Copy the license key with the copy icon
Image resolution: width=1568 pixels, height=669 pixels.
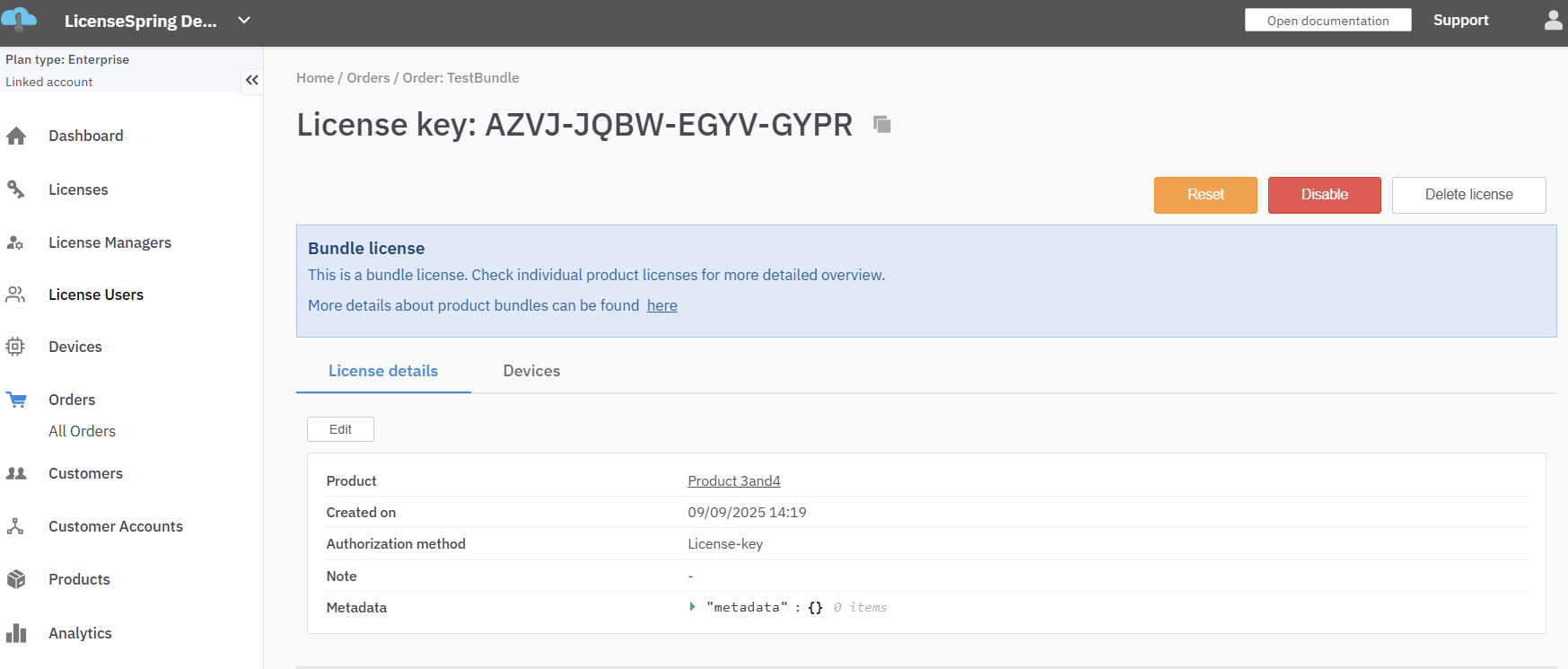pos(882,125)
